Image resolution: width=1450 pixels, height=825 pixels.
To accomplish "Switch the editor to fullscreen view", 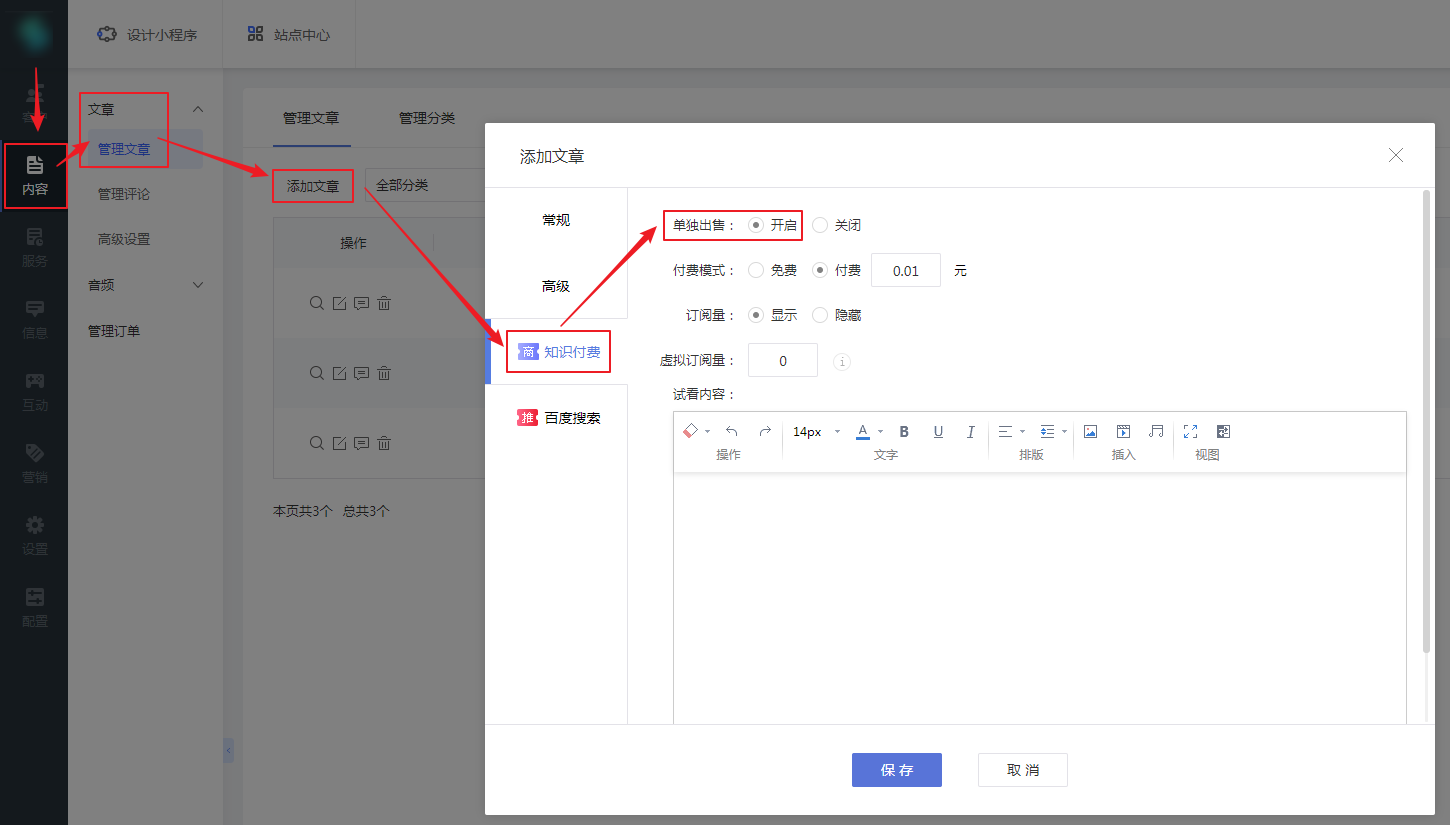I will pos(1190,431).
